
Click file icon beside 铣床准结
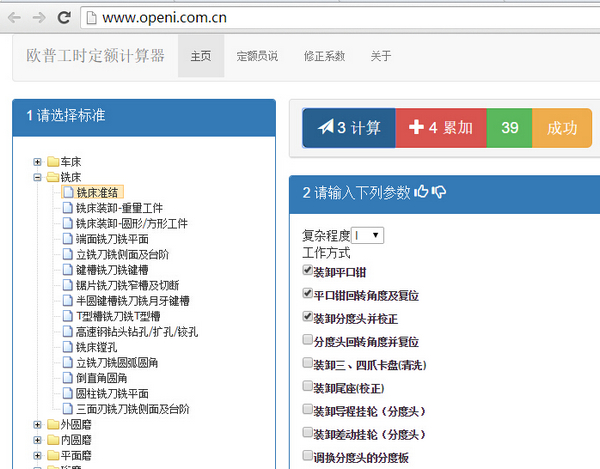(x=68, y=192)
